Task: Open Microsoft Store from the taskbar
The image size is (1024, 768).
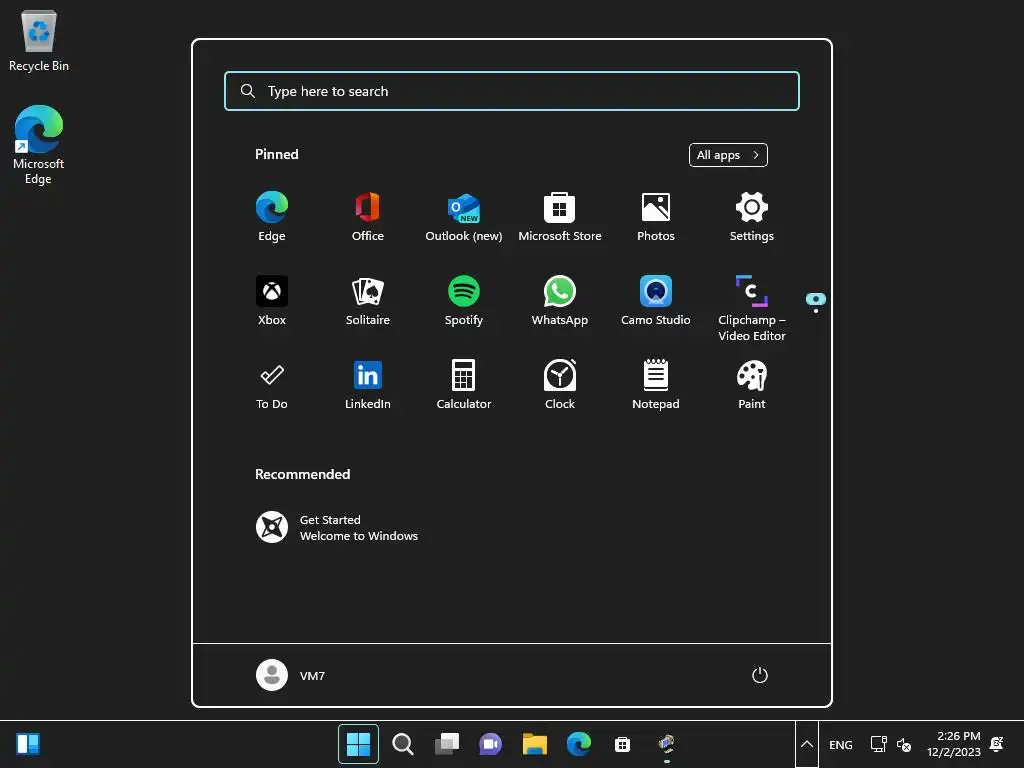Action: [622, 744]
